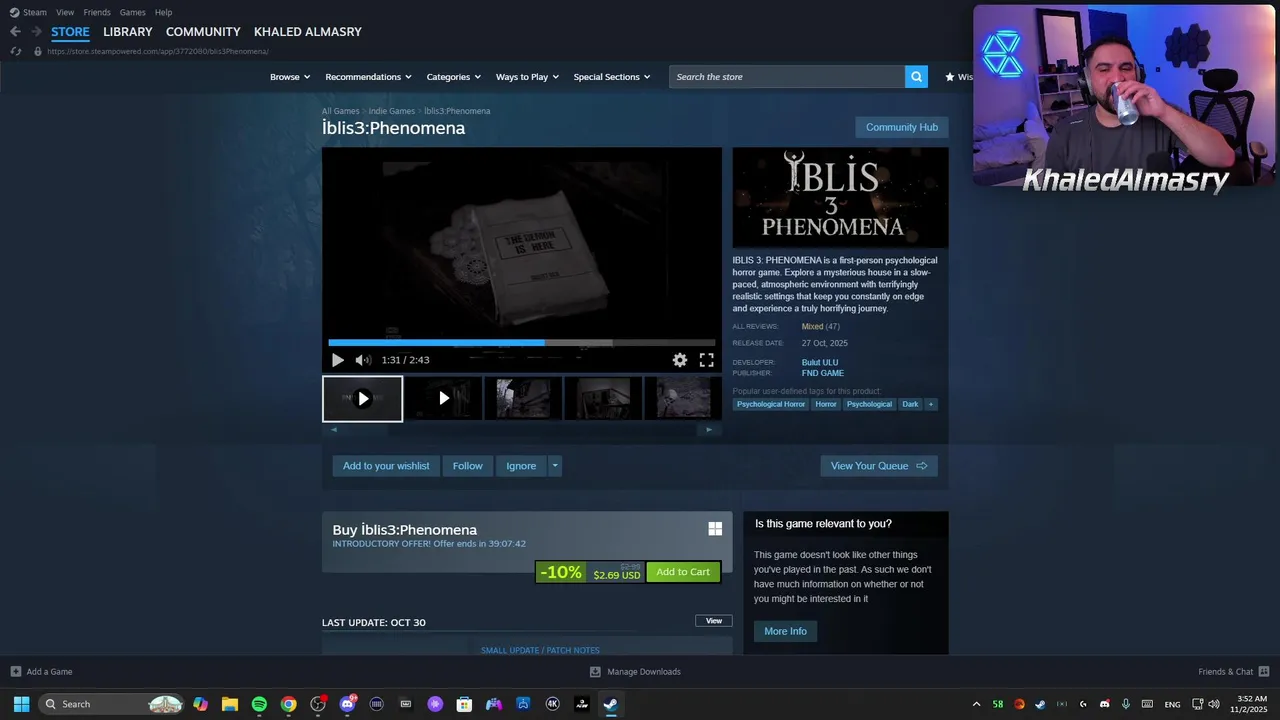Viewport: 1280px width, 720px height.
Task: Open KHALED ALMASRY profile tab
Action: 308,32
